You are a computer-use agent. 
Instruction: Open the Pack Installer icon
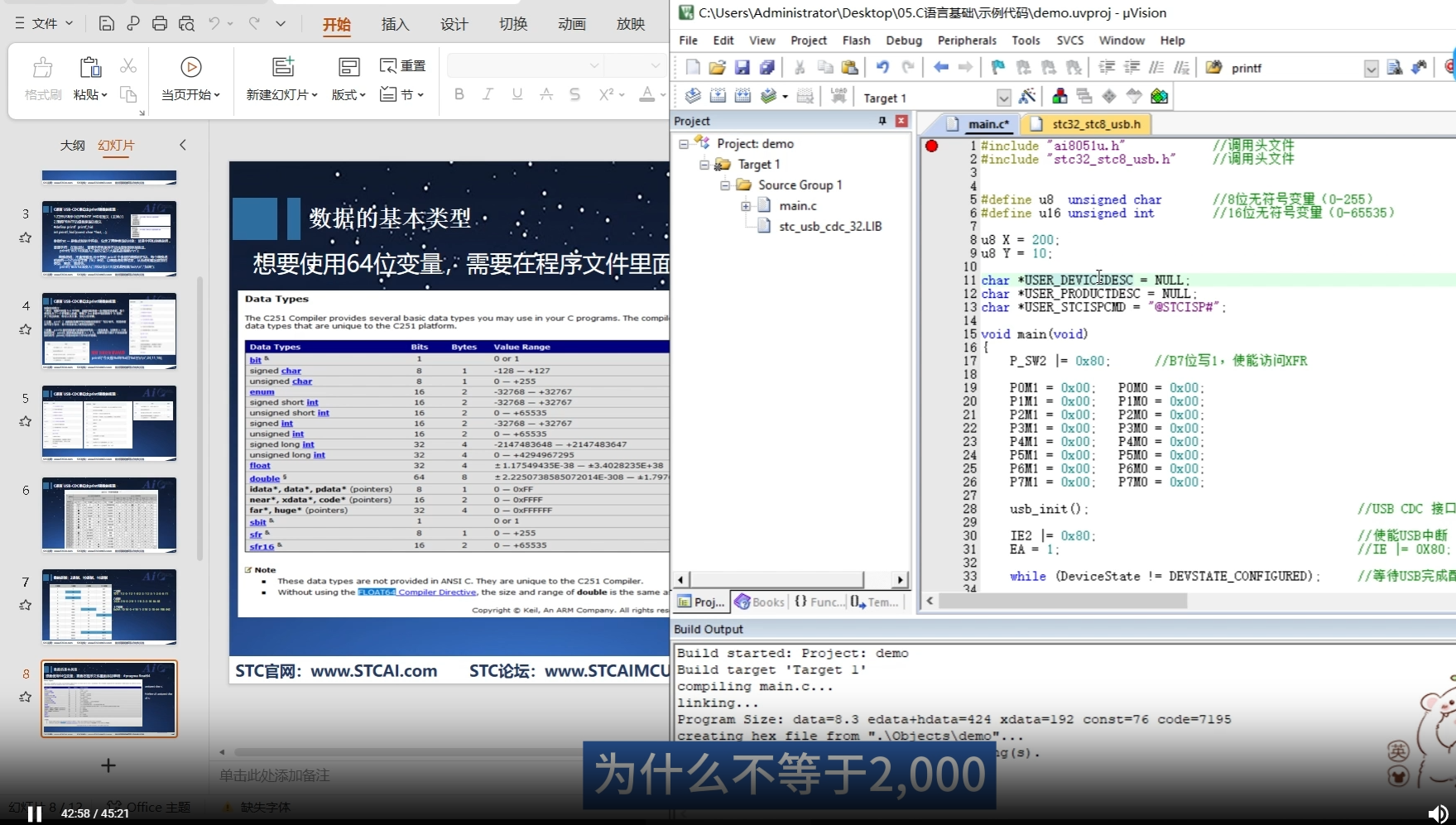[x=1159, y=97]
